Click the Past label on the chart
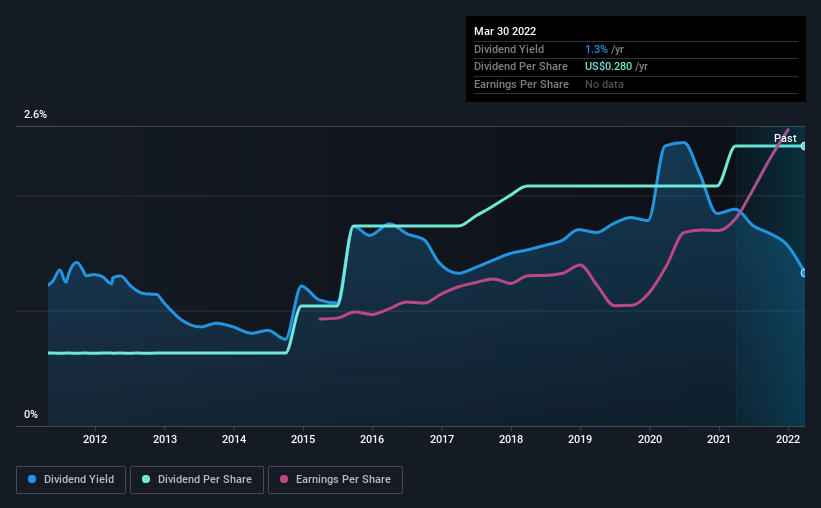 coord(785,138)
